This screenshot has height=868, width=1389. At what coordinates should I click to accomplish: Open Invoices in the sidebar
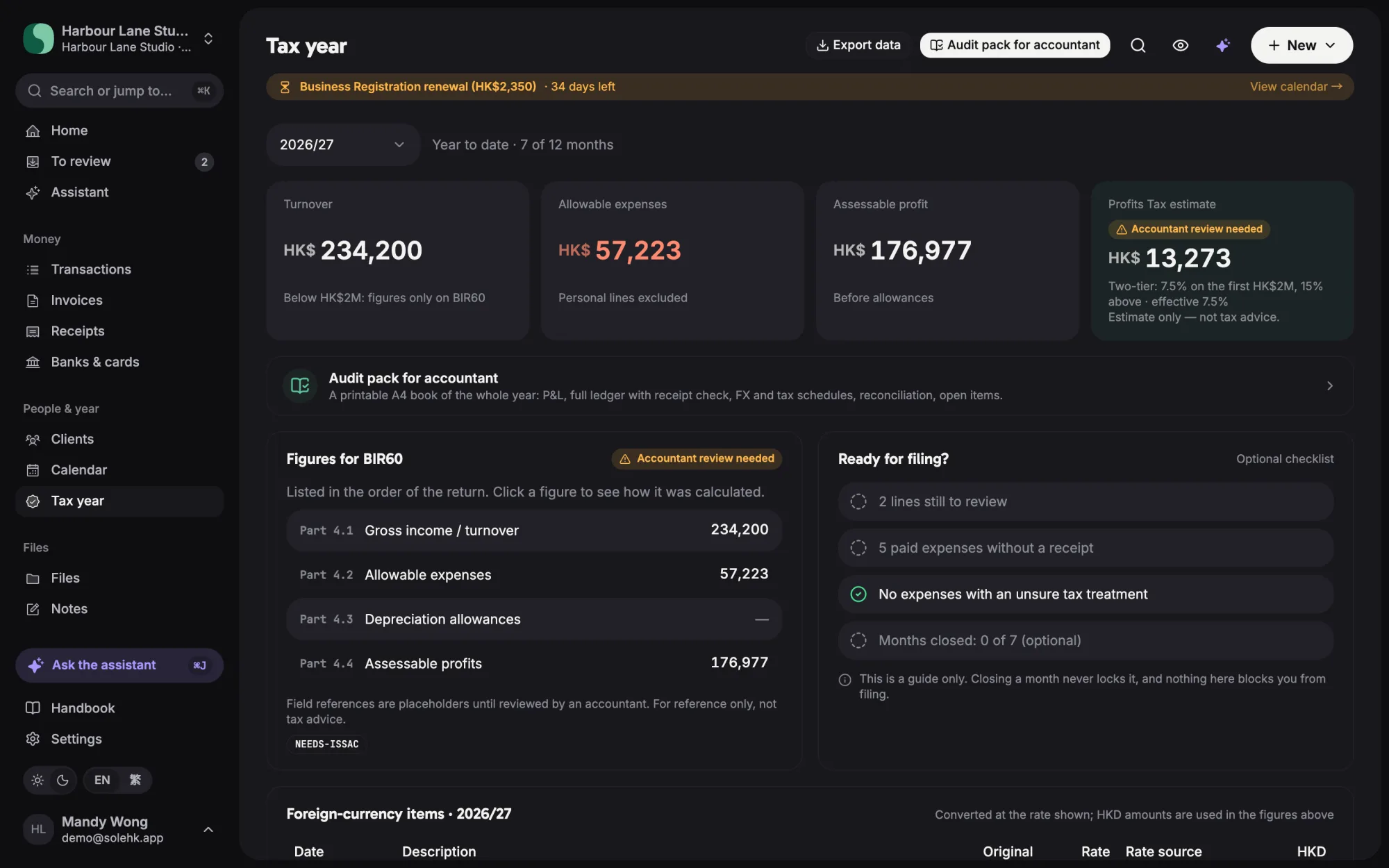click(x=119, y=301)
